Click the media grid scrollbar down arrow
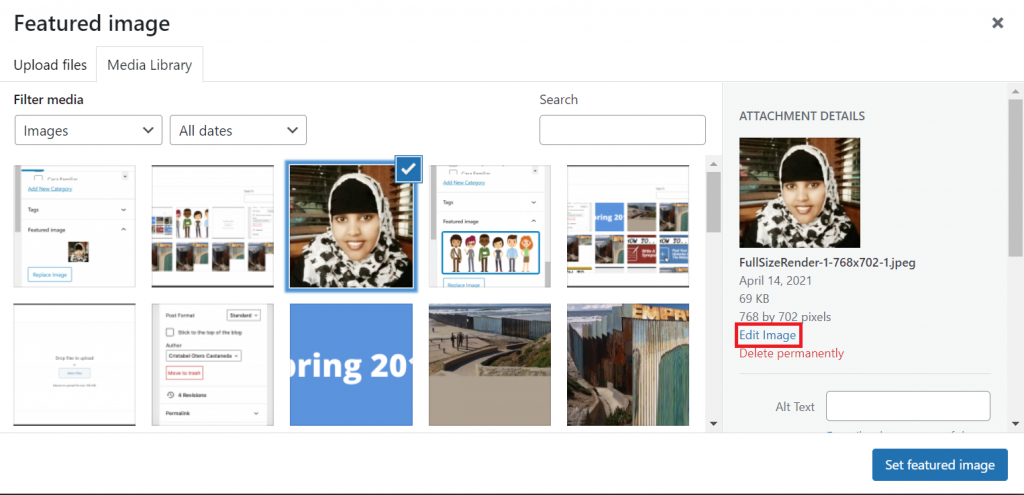Screen dimensions: 1024x495 713,424
